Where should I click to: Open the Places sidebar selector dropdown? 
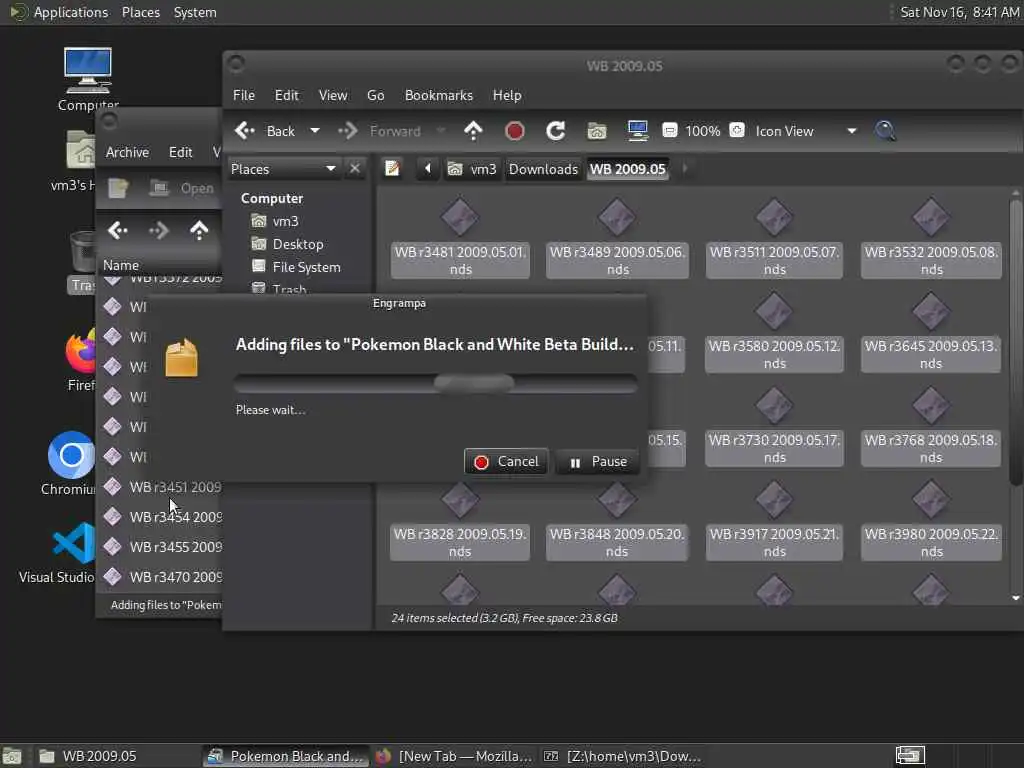(x=284, y=169)
